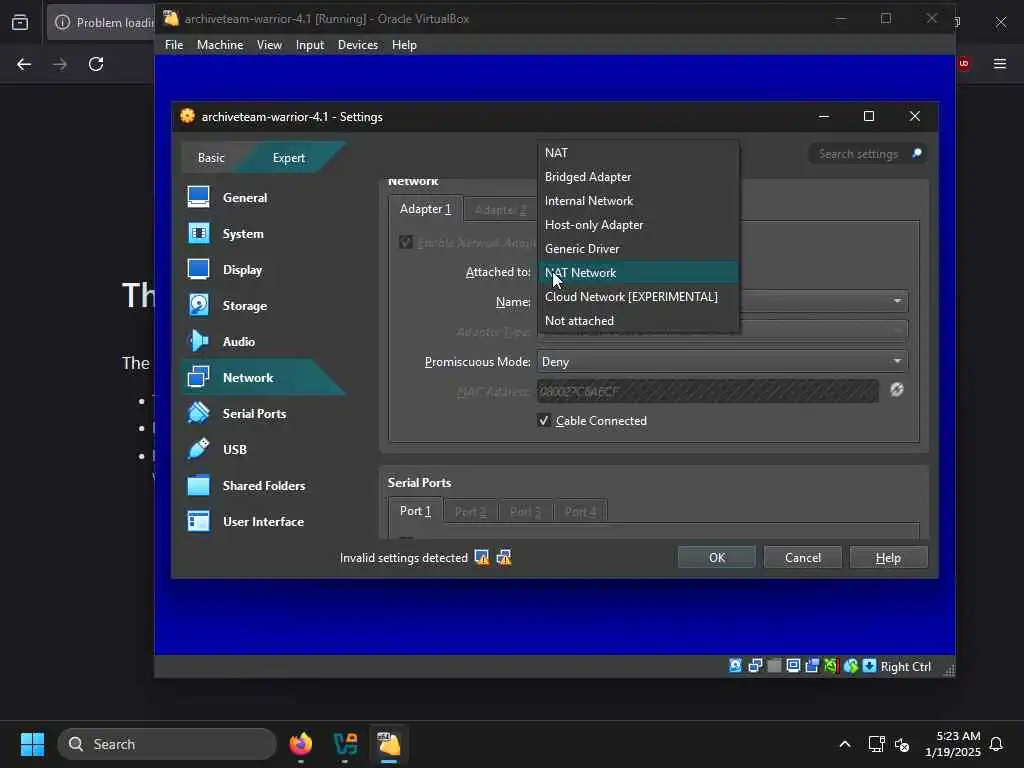Switch to Expert settings mode
The width and height of the screenshot is (1024, 768).
289,157
